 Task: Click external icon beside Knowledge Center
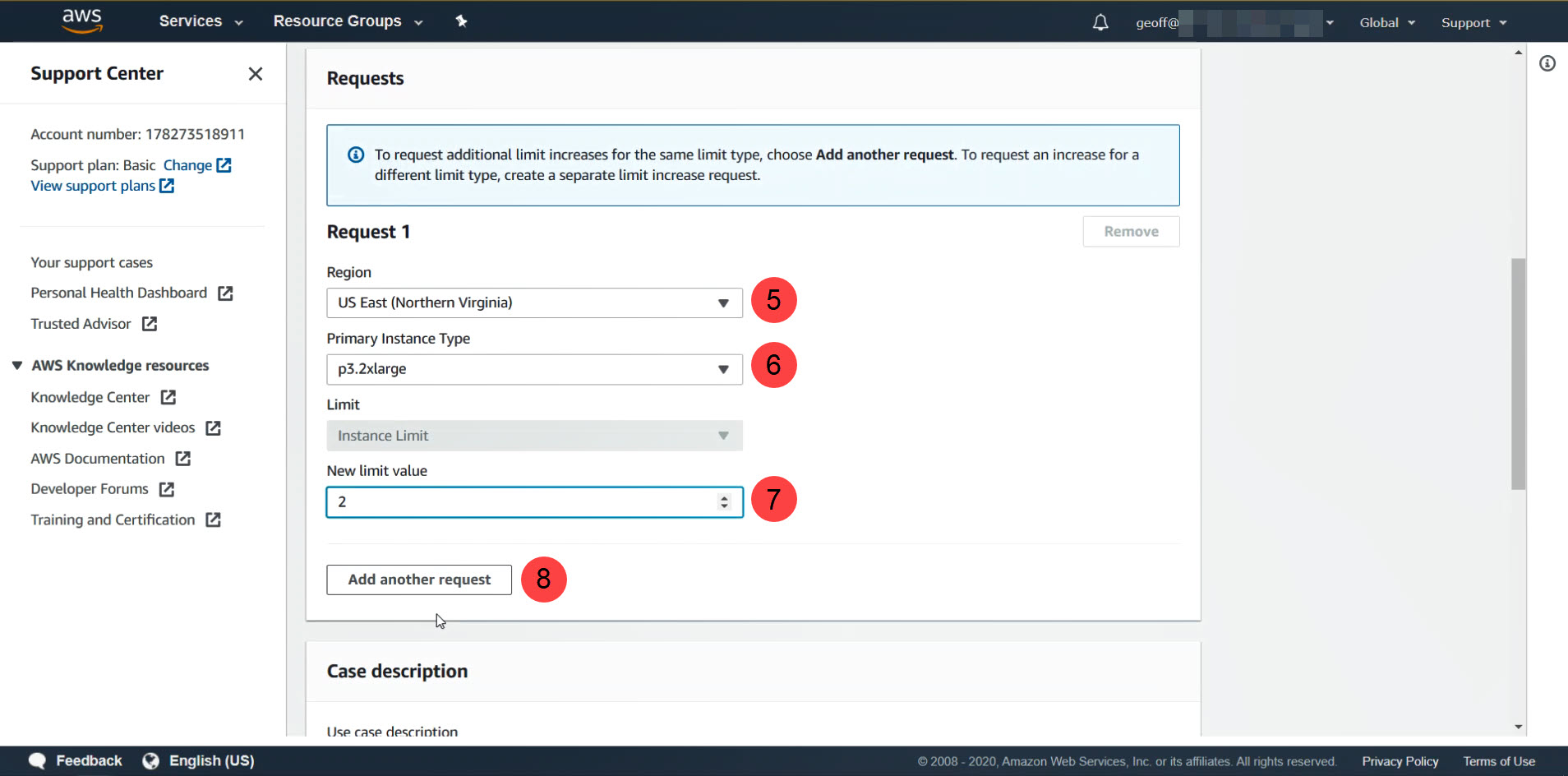click(x=168, y=398)
